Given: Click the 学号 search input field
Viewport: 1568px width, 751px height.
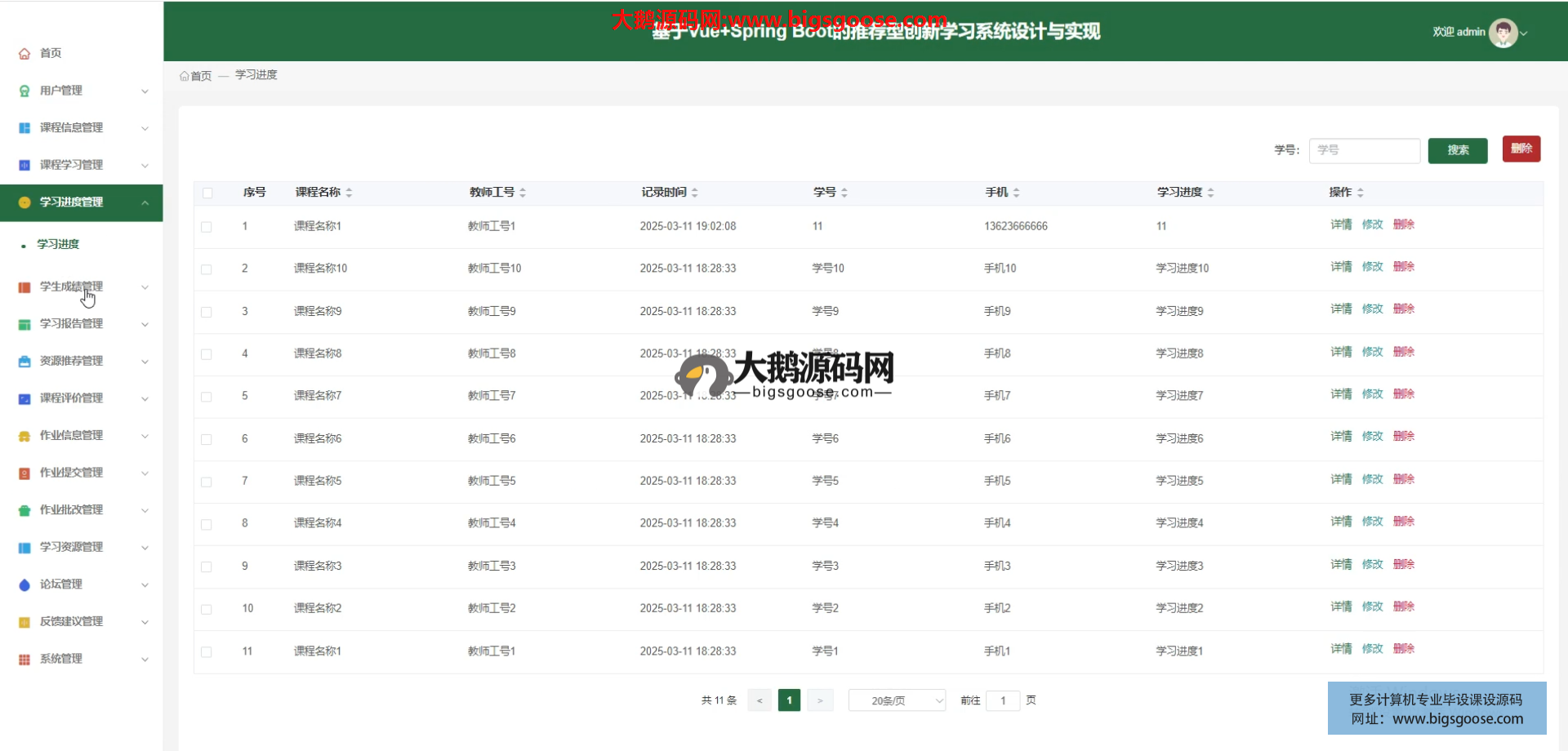Looking at the screenshot, I should [1364, 150].
